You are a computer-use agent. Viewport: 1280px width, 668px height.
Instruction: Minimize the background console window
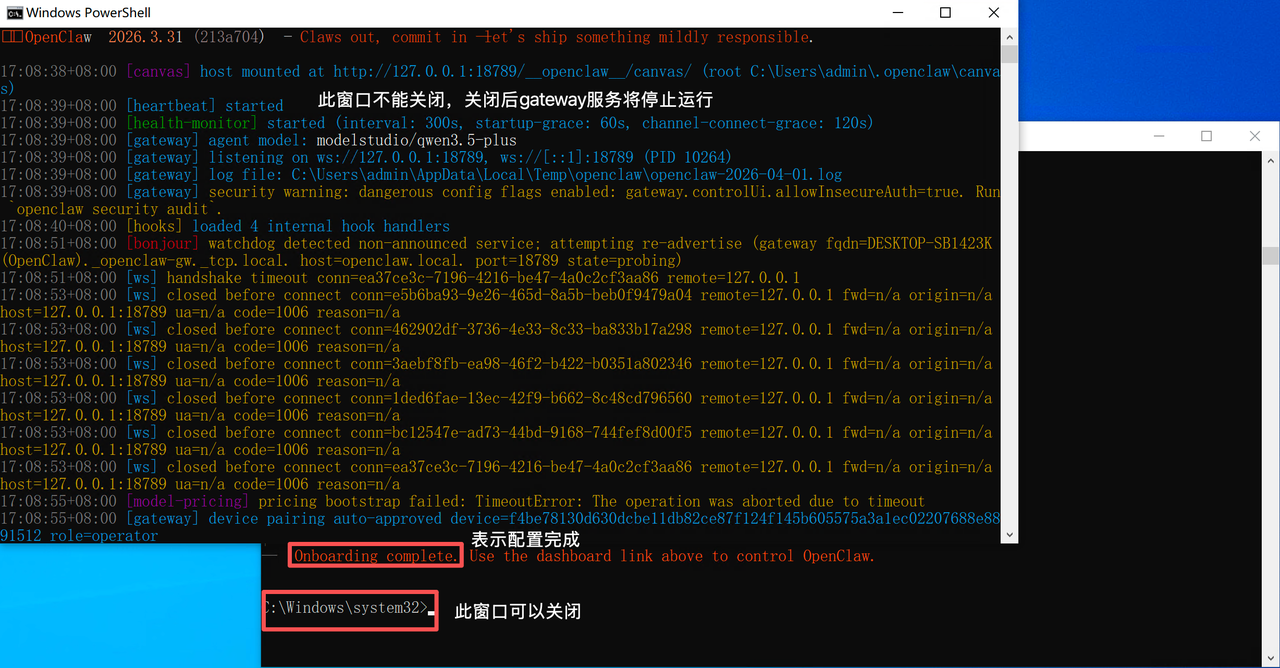[x=1158, y=136]
